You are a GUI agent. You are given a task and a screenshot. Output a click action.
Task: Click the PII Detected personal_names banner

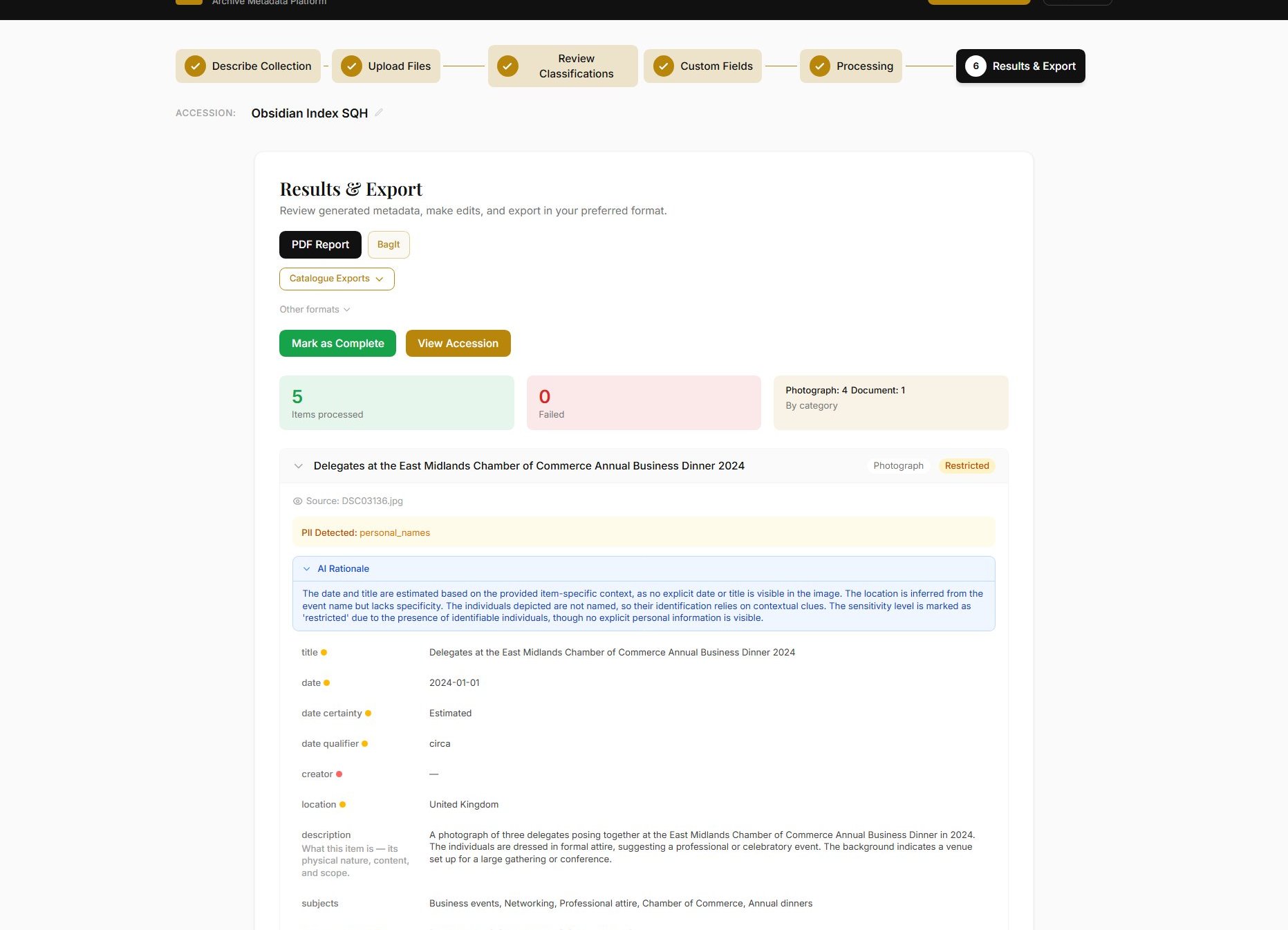644,533
